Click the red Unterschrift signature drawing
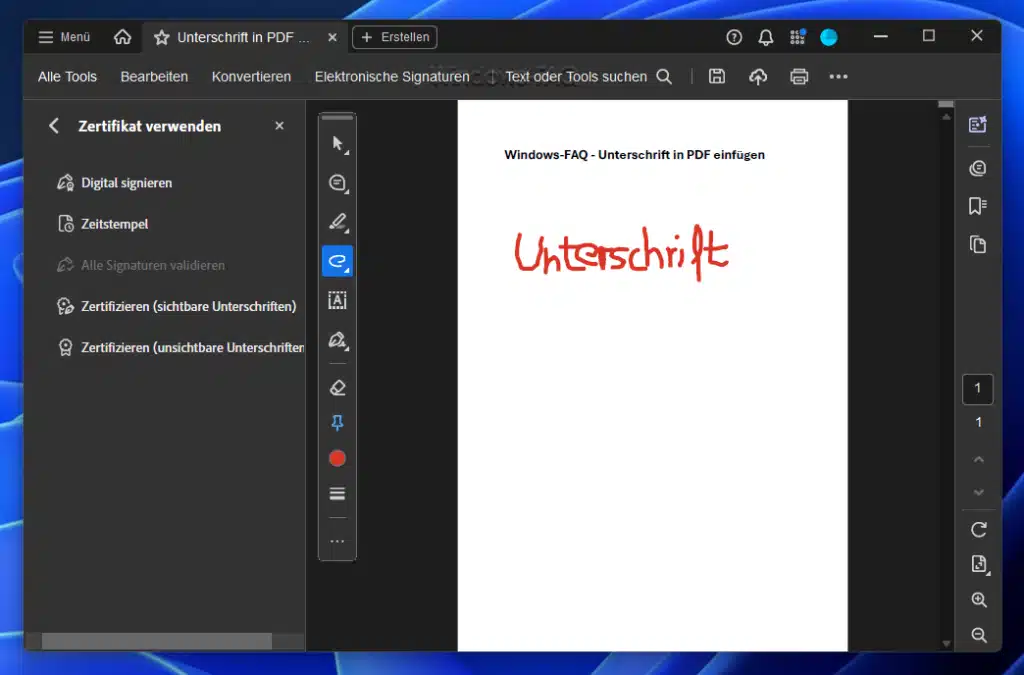 point(621,252)
